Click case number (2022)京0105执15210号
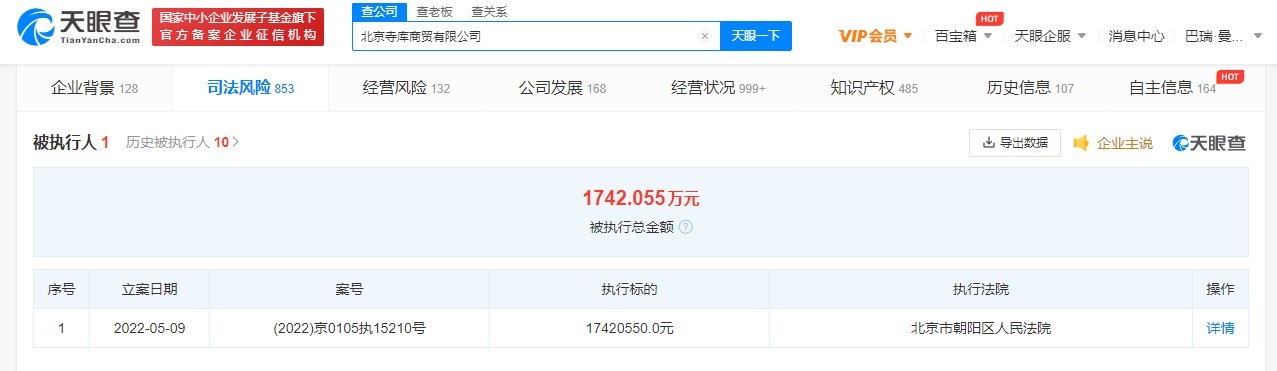Viewport: 1277px width, 371px height. pos(349,328)
